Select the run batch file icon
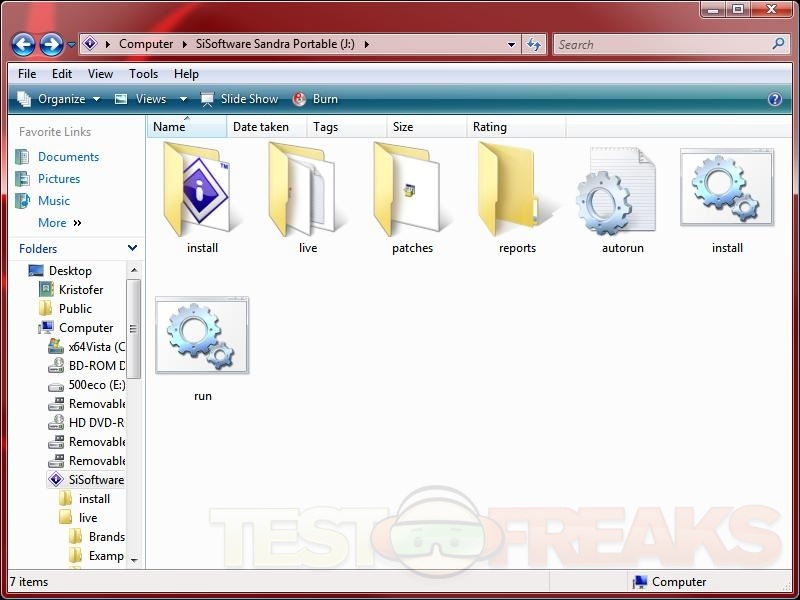The image size is (800, 600). coord(202,338)
